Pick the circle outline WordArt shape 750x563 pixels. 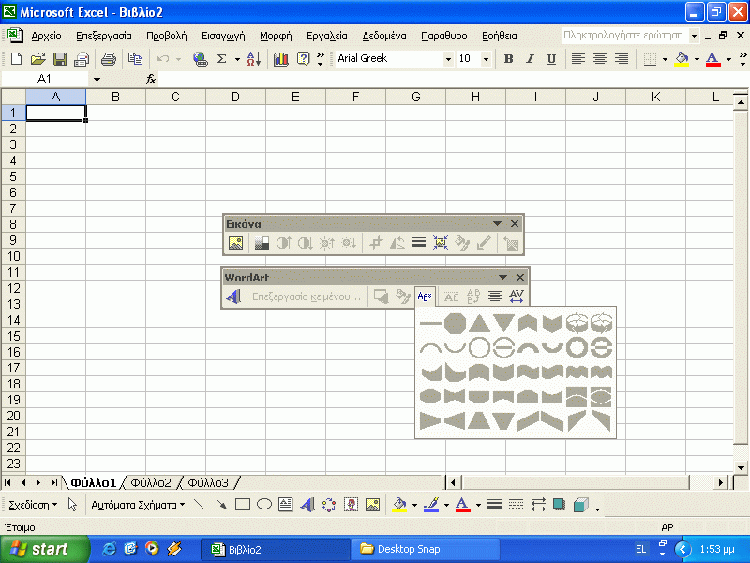(479, 348)
